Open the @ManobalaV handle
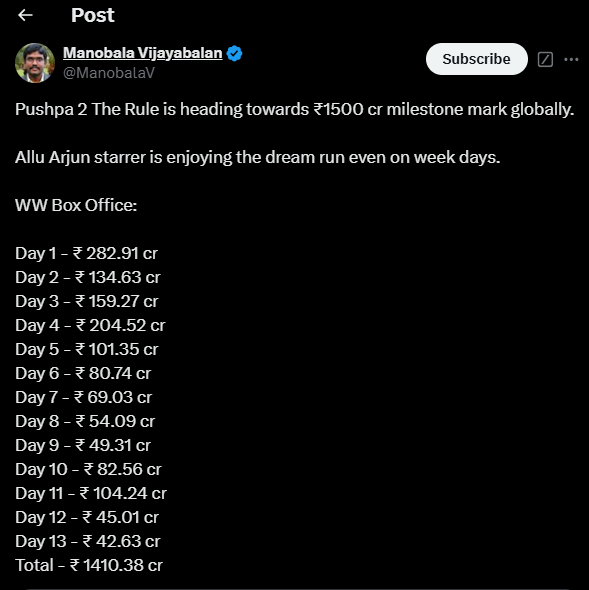This screenshot has height=590, width=589. pos(109,73)
